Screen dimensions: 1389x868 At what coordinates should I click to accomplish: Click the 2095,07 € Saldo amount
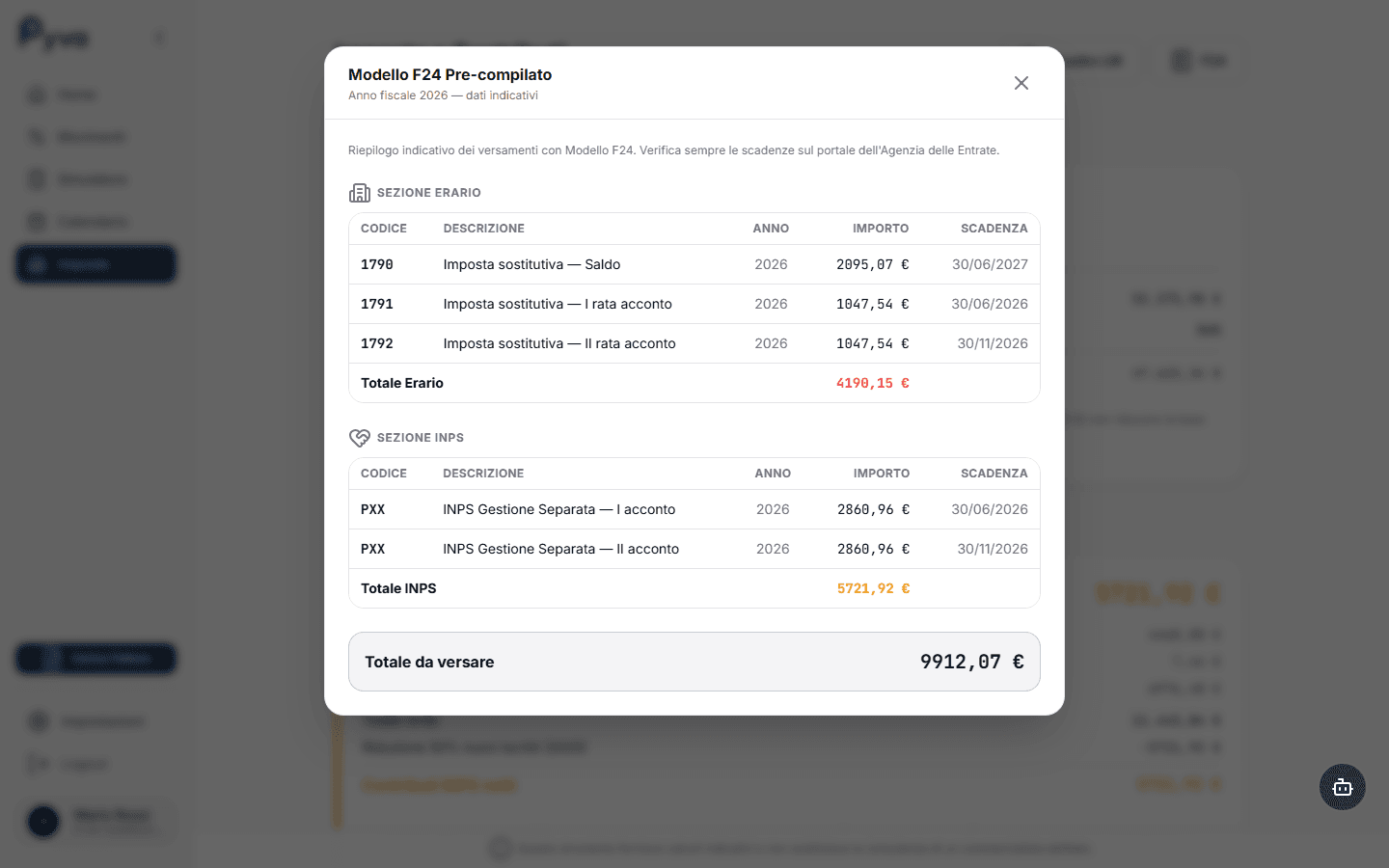tap(872, 264)
